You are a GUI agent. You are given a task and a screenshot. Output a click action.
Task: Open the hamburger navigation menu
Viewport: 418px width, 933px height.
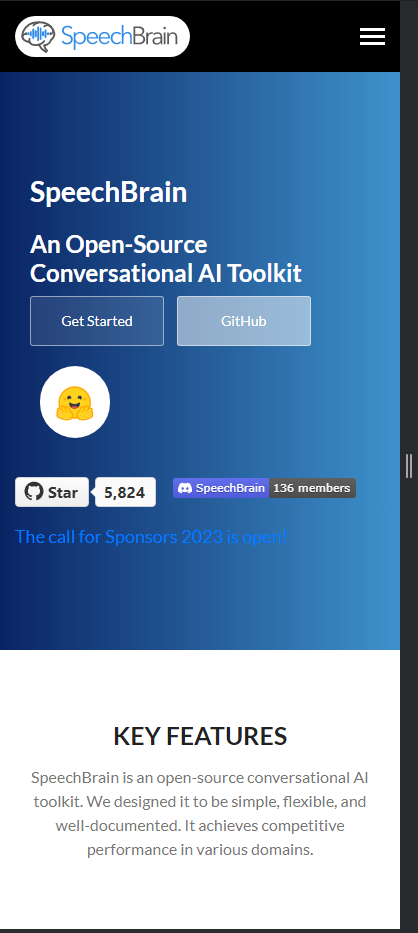372,36
